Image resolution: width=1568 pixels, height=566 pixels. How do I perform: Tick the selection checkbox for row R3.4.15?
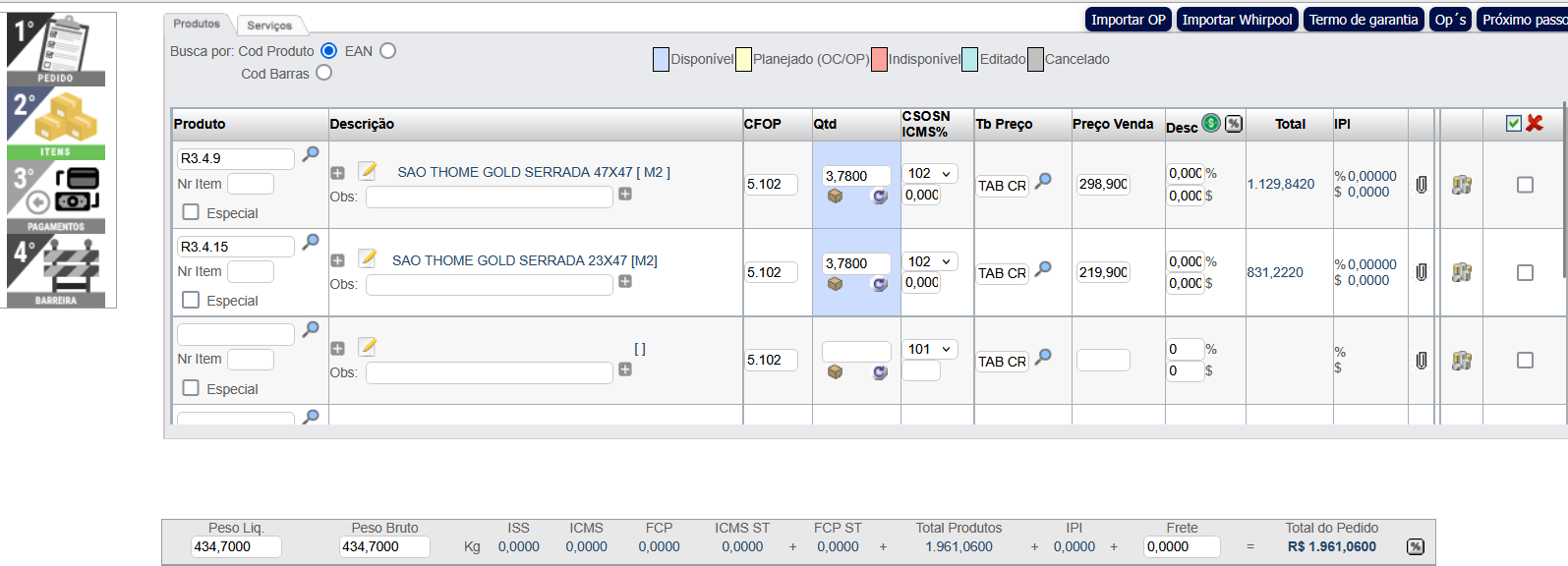1525,272
